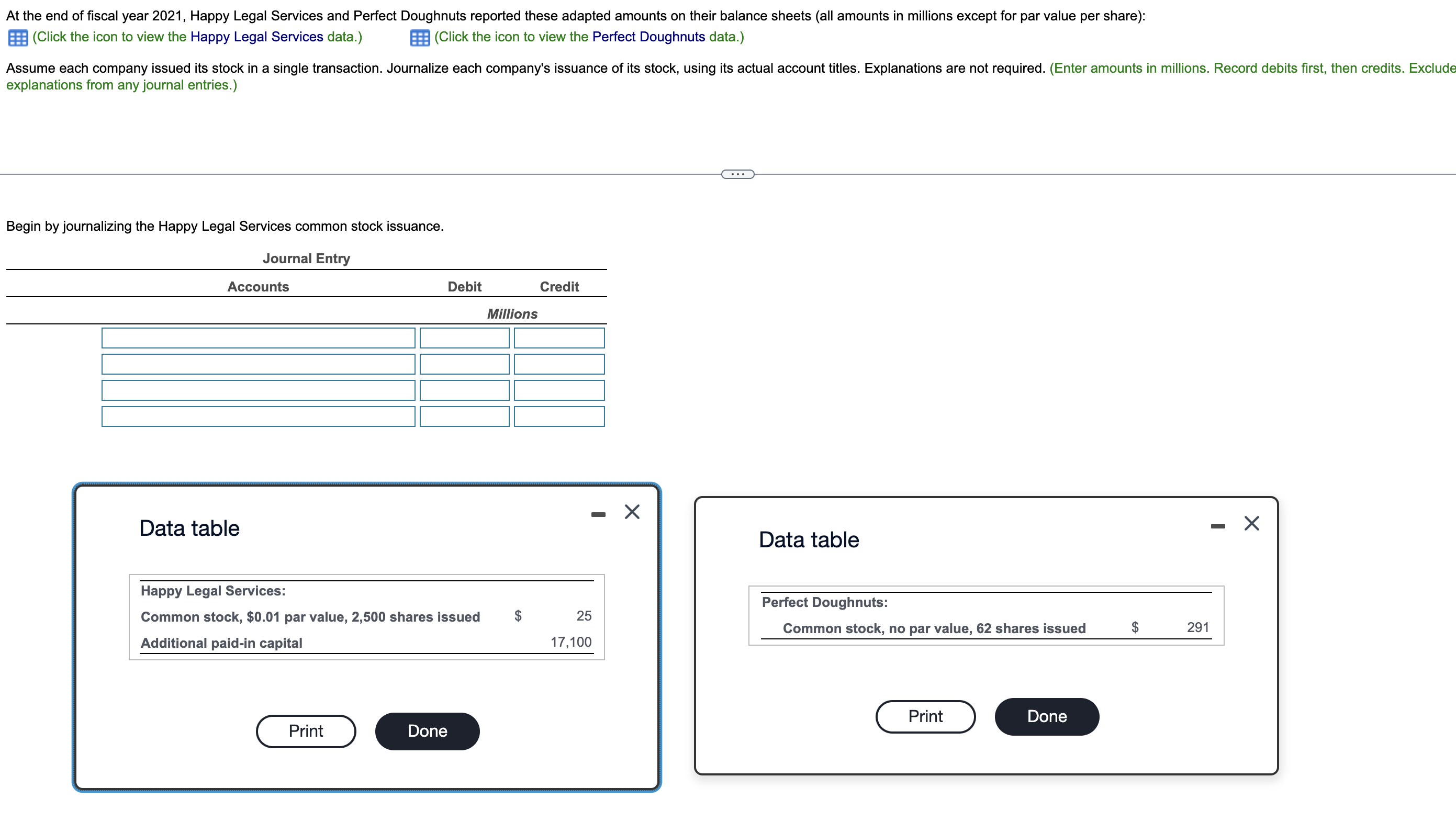Image resolution: width=1456 pixels, height=833 pixels.
Task: Click third row Debit amount field
Action: pos(464,390)
